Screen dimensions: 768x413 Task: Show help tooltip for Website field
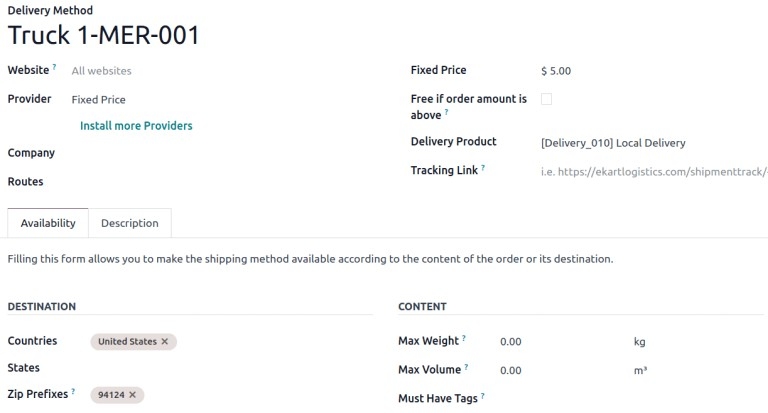54,68
